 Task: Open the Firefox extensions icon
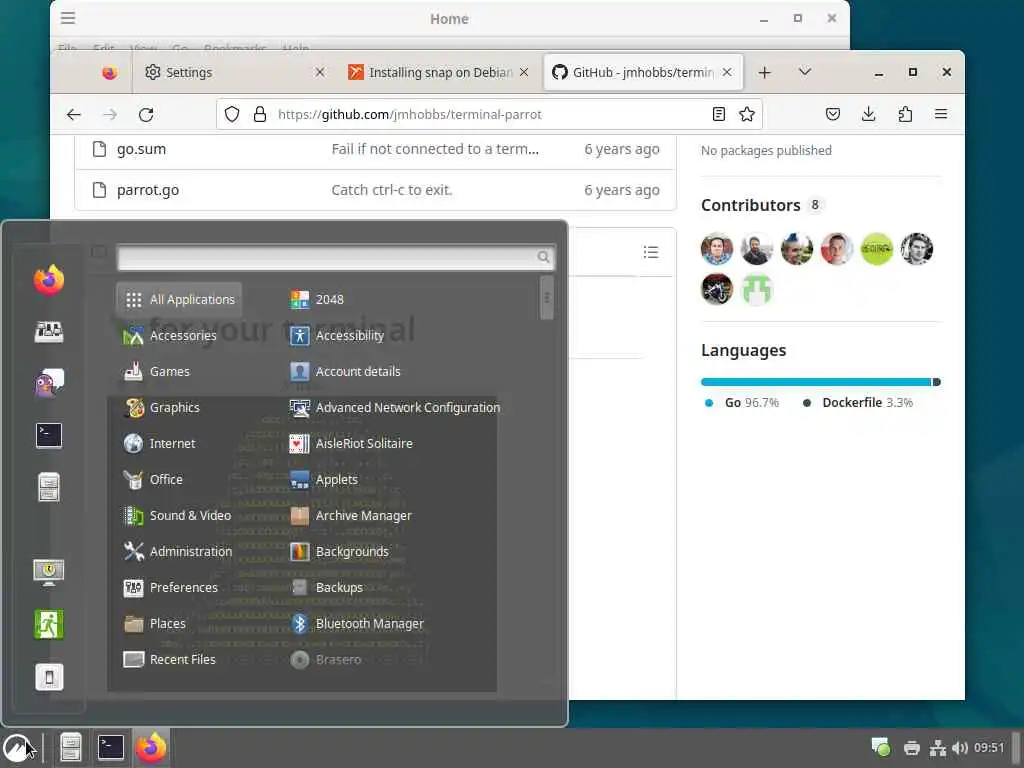click(x=905, y=114)
